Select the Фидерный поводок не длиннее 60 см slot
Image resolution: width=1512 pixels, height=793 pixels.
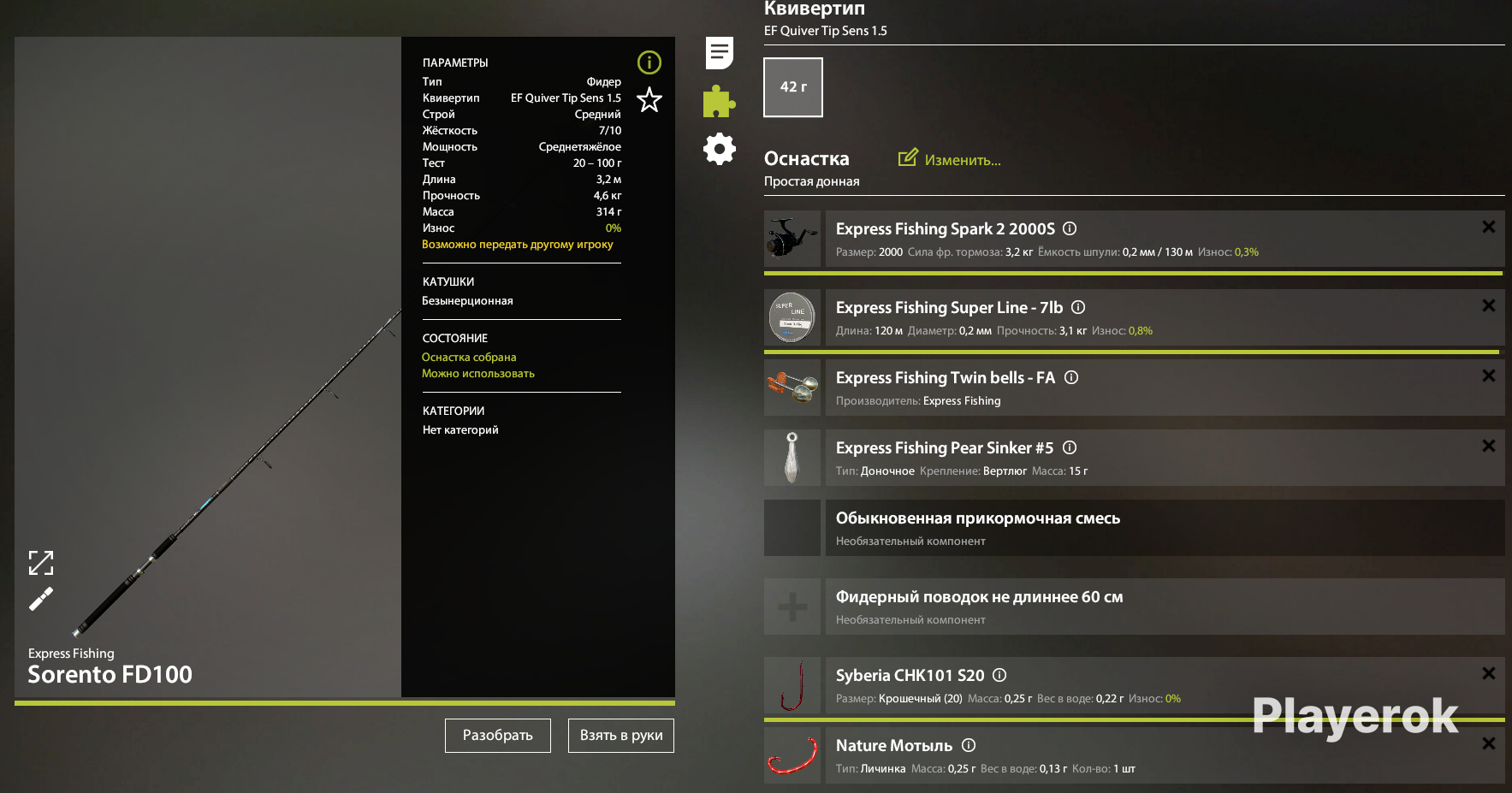click(1165, 607)
